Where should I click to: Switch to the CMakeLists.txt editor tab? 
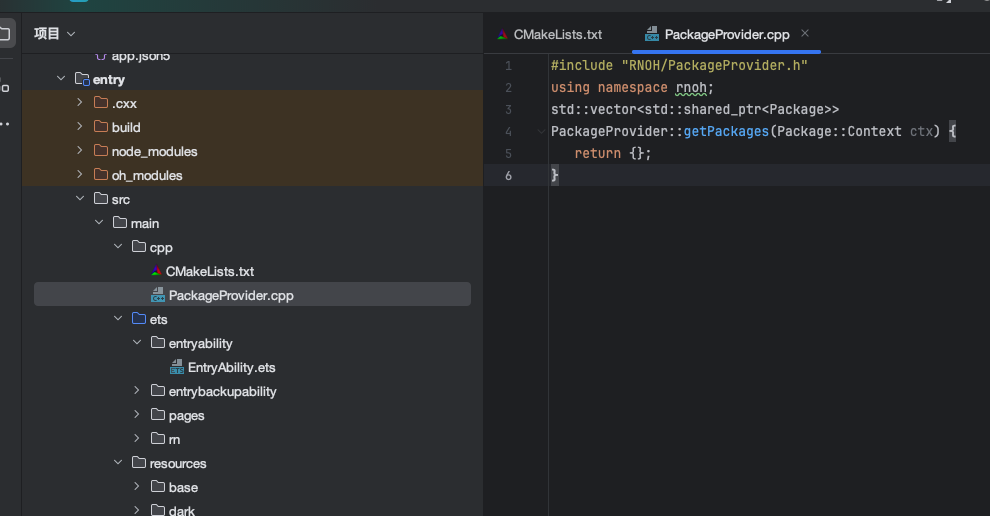(549, 35)
